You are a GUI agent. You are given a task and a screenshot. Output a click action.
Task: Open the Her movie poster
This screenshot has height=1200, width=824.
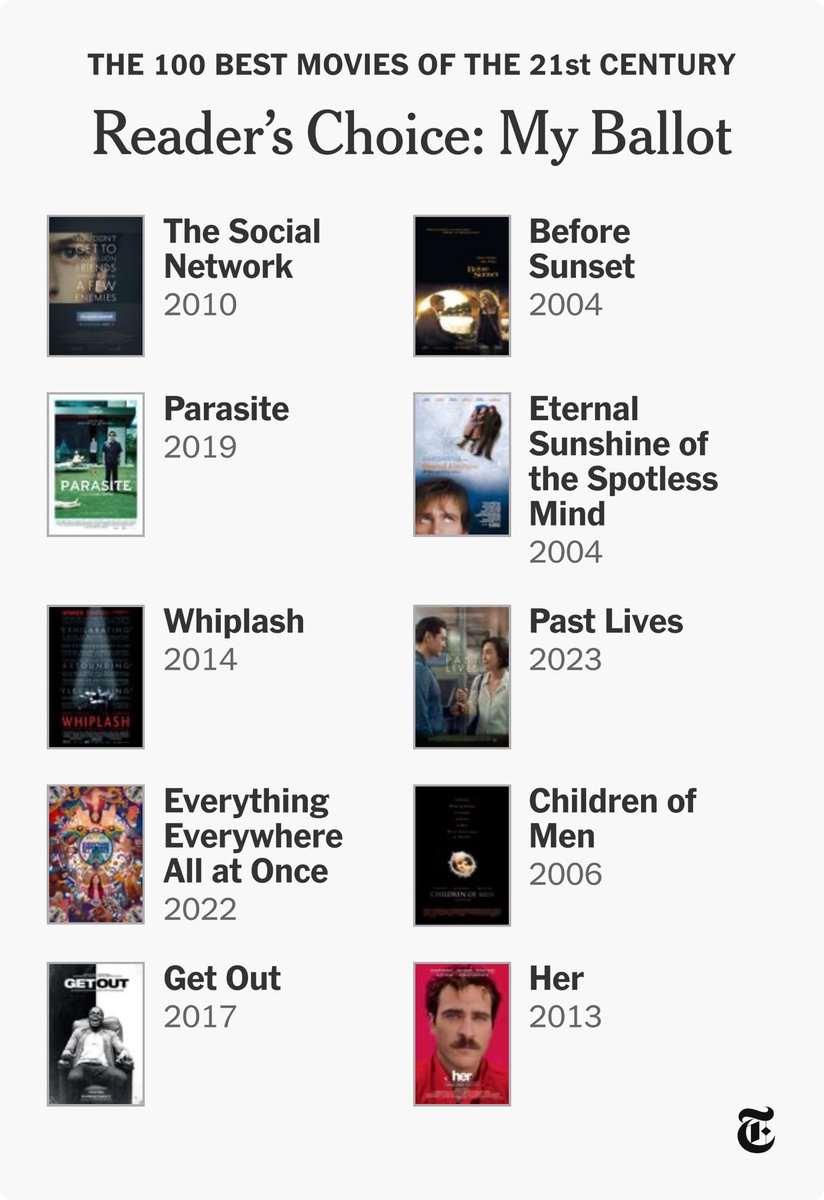(x=462, y=1034)
